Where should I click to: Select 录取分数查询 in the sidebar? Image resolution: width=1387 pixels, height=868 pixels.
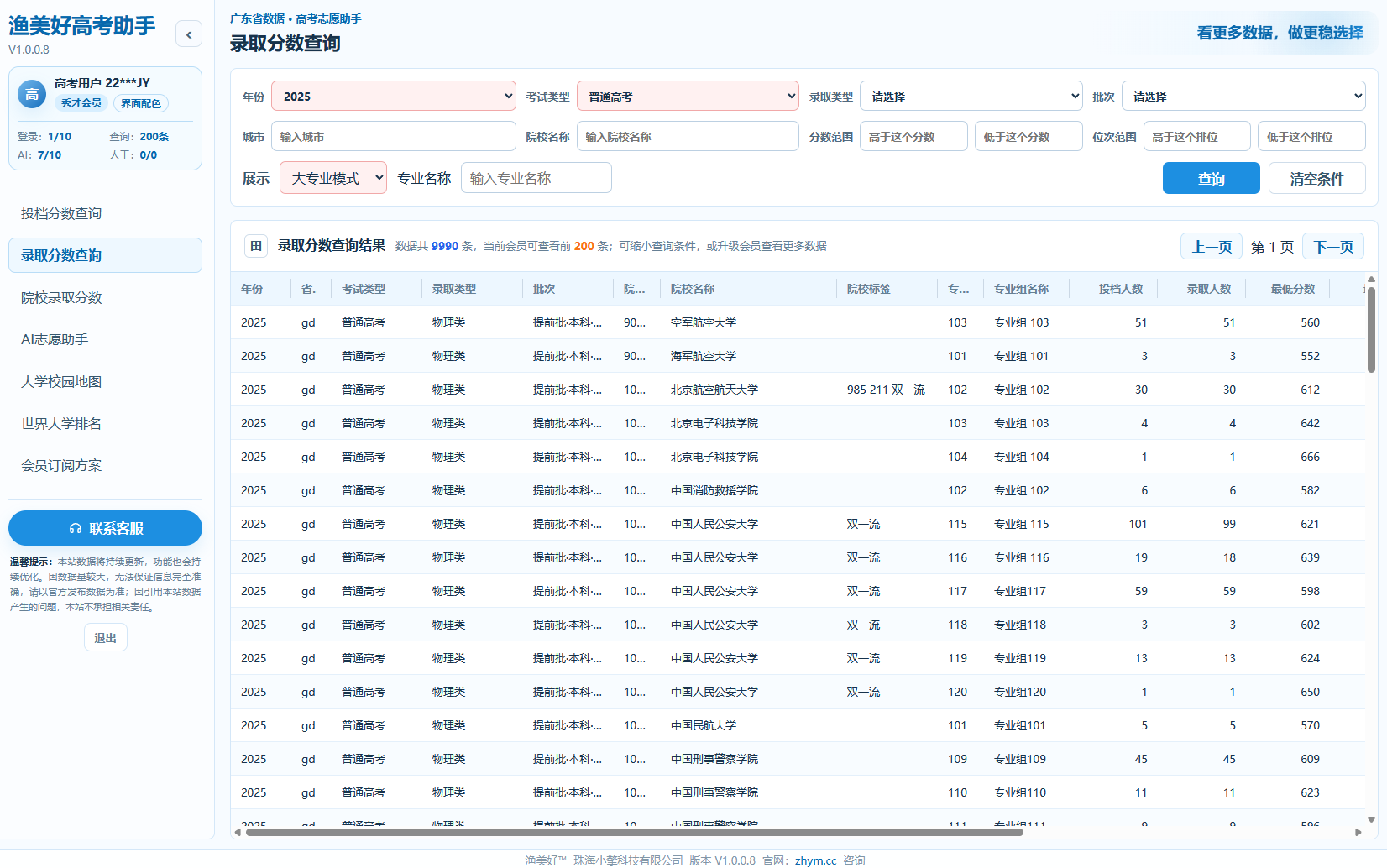tap(105, 255)
